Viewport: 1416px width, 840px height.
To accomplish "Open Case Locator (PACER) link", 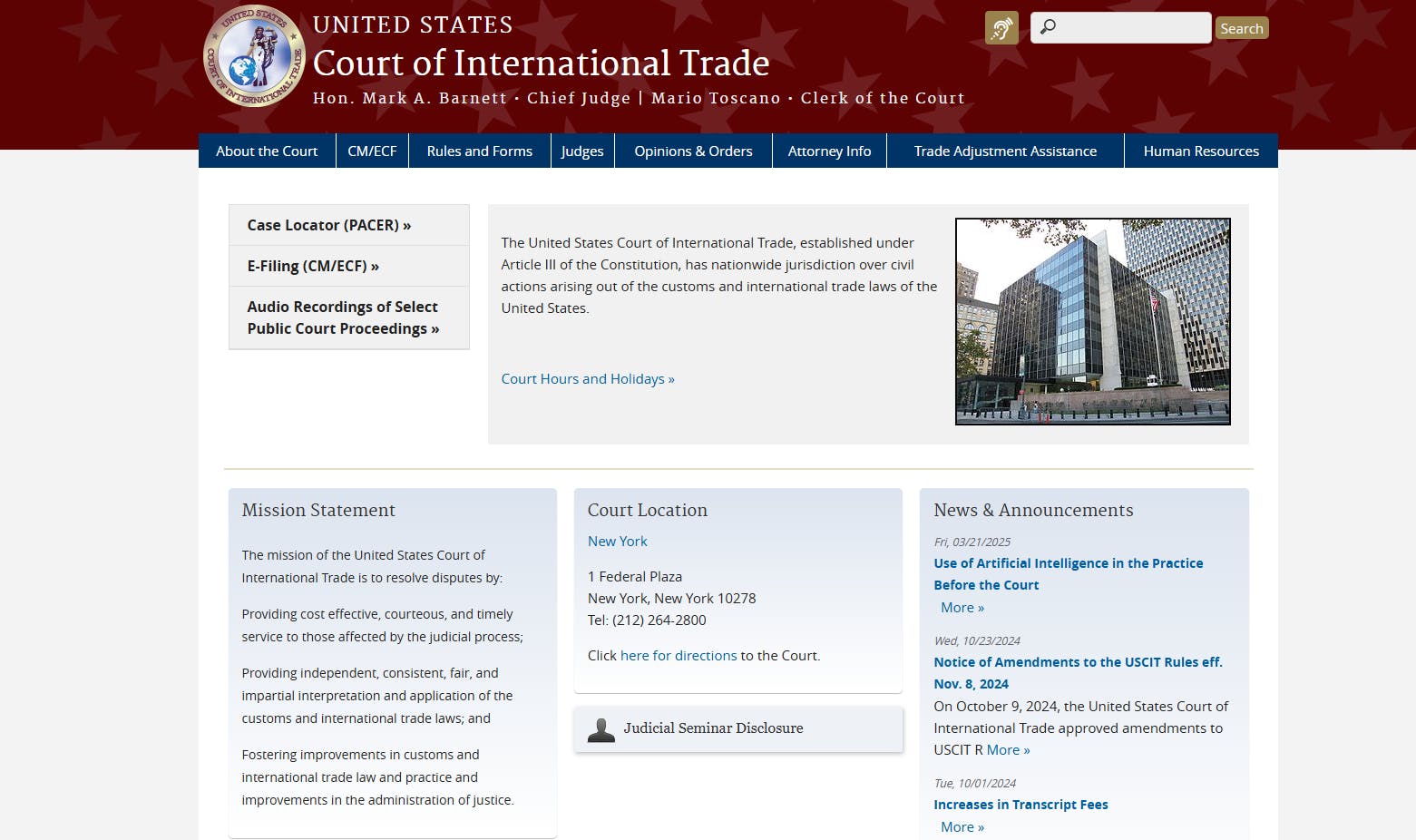I will pos(328,225).
